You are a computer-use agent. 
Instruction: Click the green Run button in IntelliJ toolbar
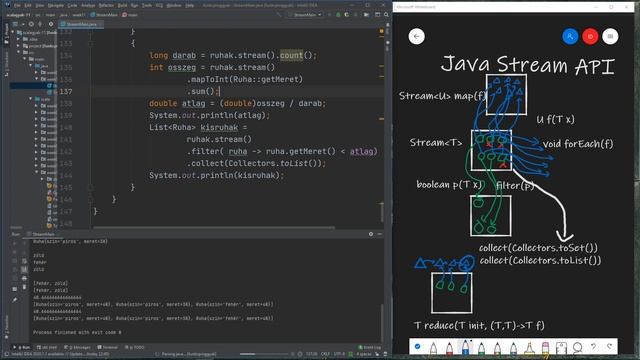(329, 15)
